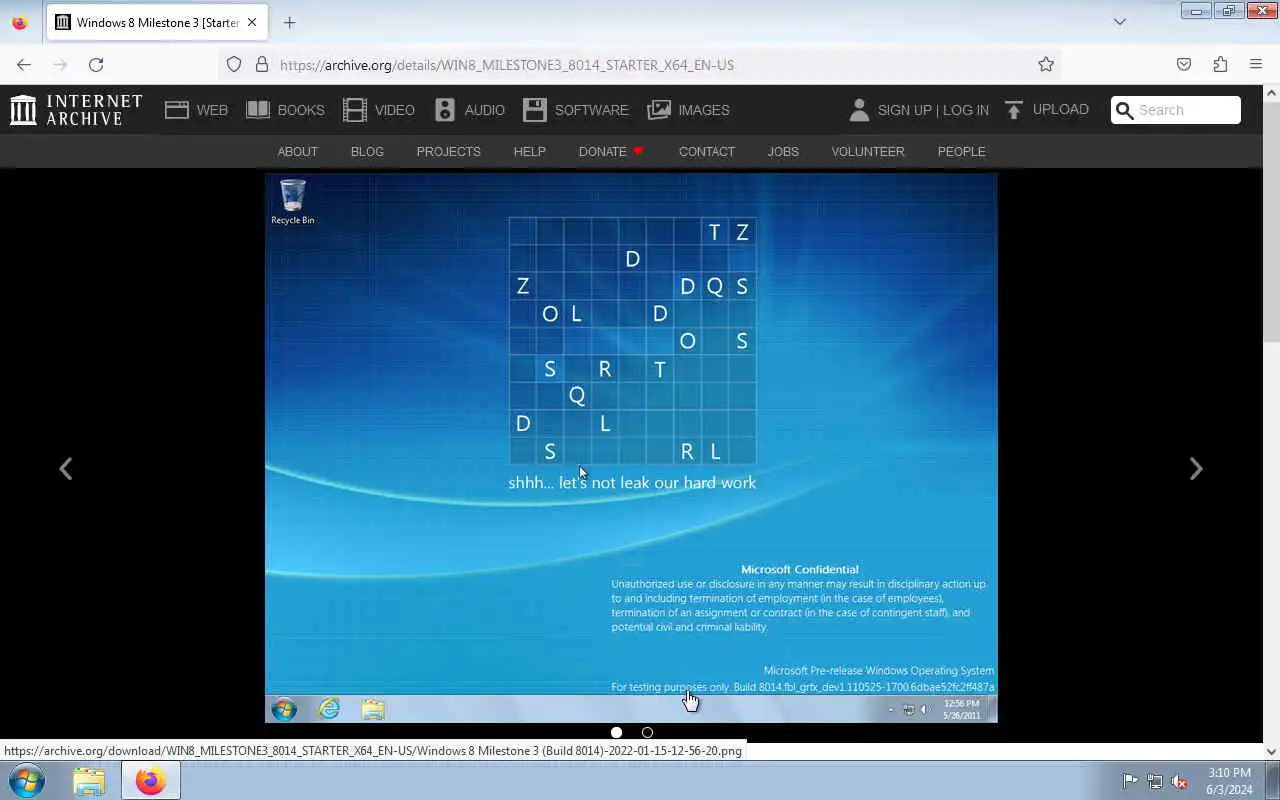
Task: Open the CONTACT menu item
Action: tap(706, 151)
